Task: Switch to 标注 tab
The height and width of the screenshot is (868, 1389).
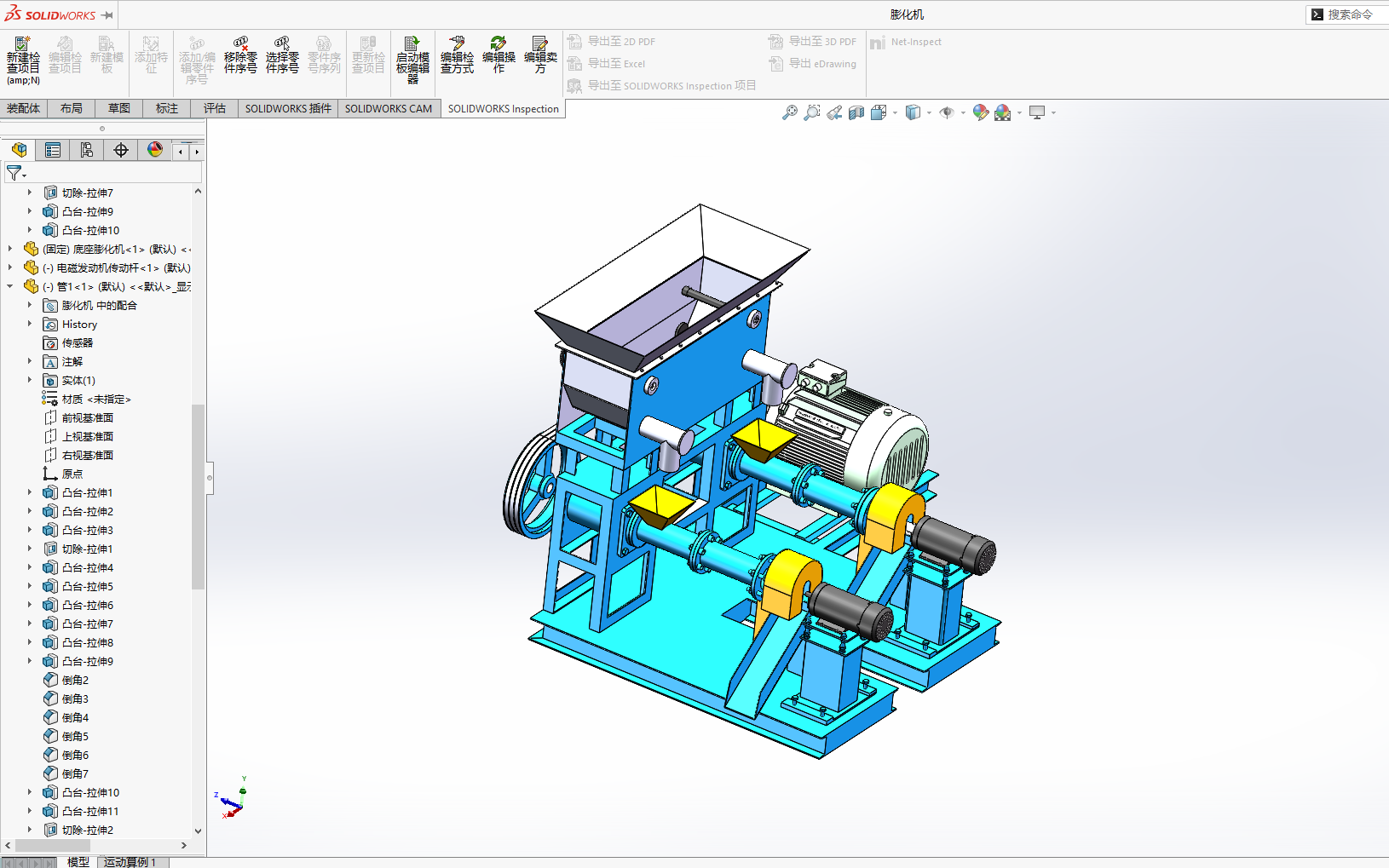Action: pos(167,108)
